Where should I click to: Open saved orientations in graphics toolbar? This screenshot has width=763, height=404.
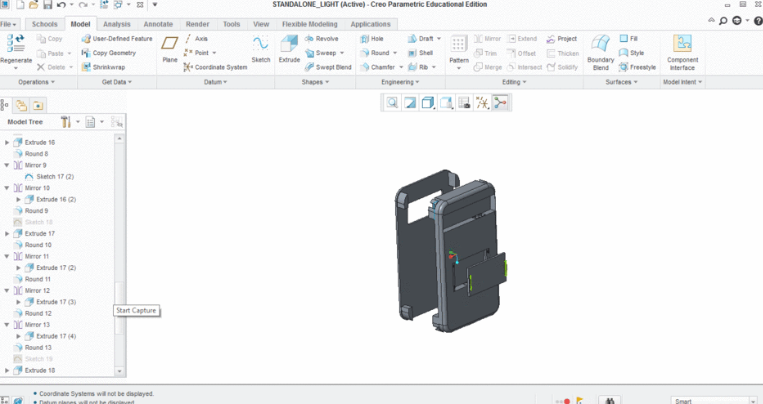point(446,102)
